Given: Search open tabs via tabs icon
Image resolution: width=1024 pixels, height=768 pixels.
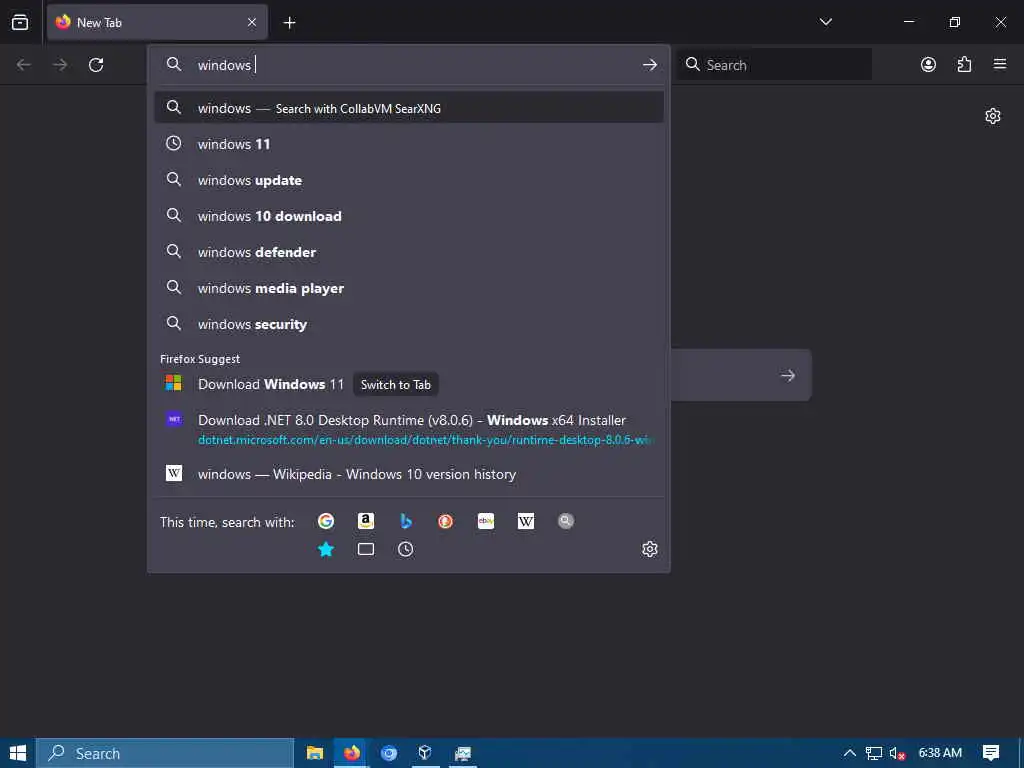Looking at the screenshot, I should pos(366,549).
